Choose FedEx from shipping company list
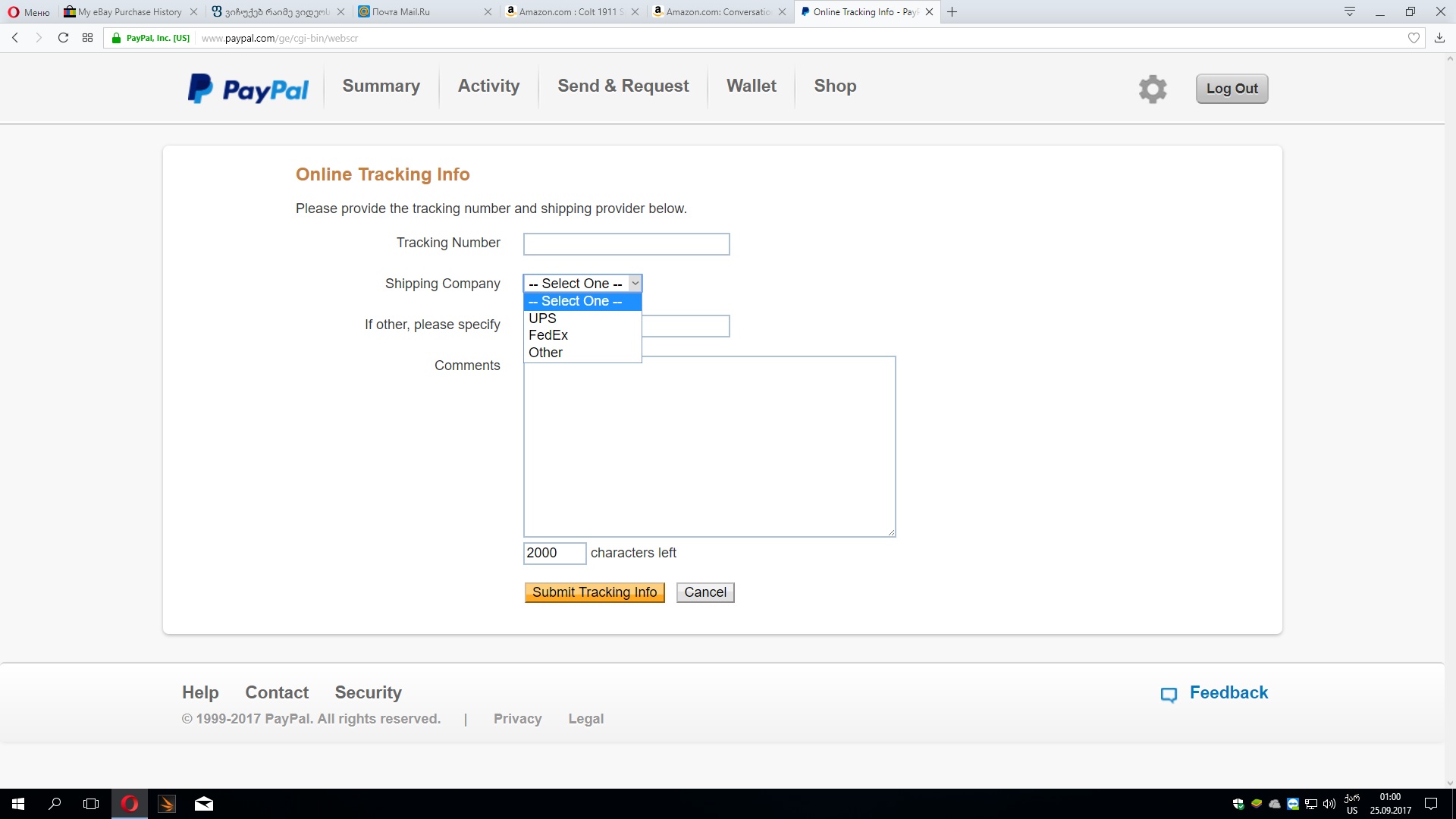Image resolution: width=1456 pixels, height=819 pixels. pos(548,335)
